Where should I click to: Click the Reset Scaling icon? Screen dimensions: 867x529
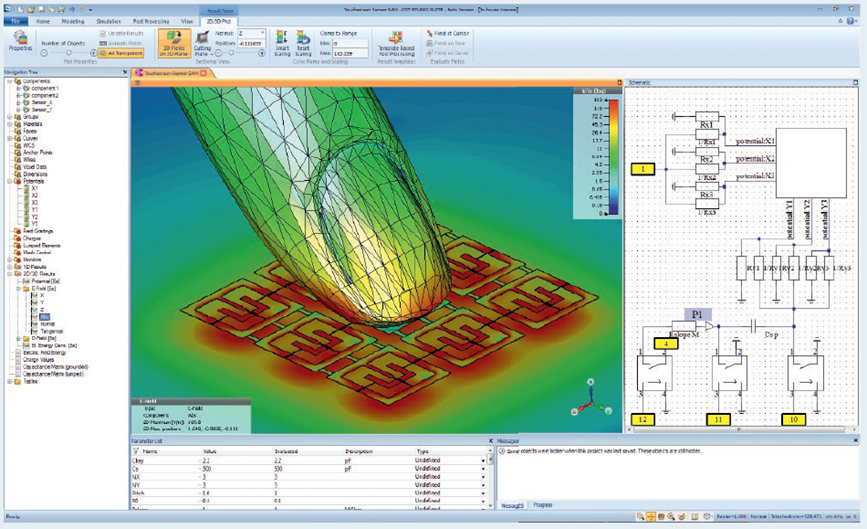click(x=303, y=42)
